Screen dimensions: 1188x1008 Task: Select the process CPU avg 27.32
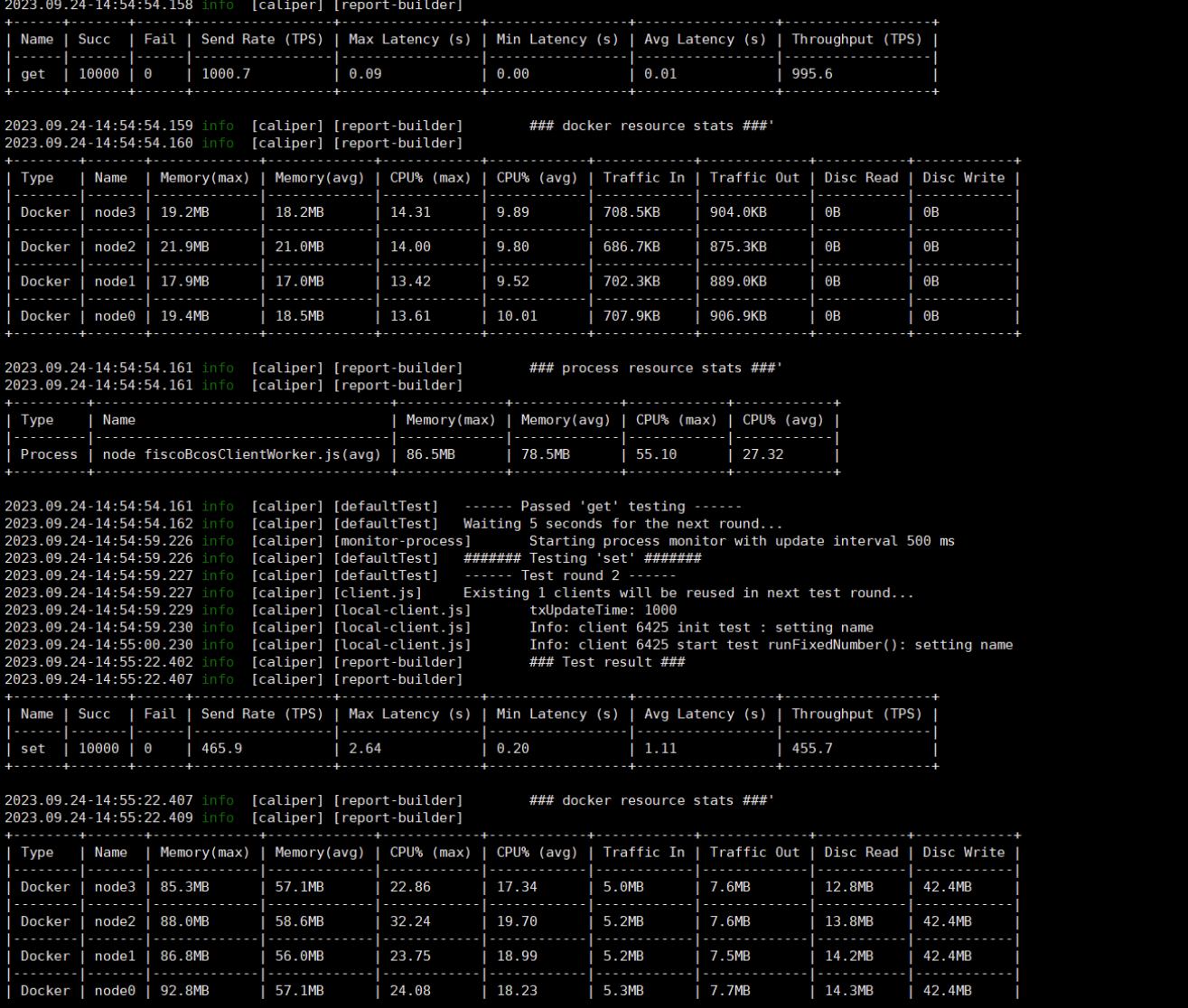pyautogui.click(x=763, y=454)
